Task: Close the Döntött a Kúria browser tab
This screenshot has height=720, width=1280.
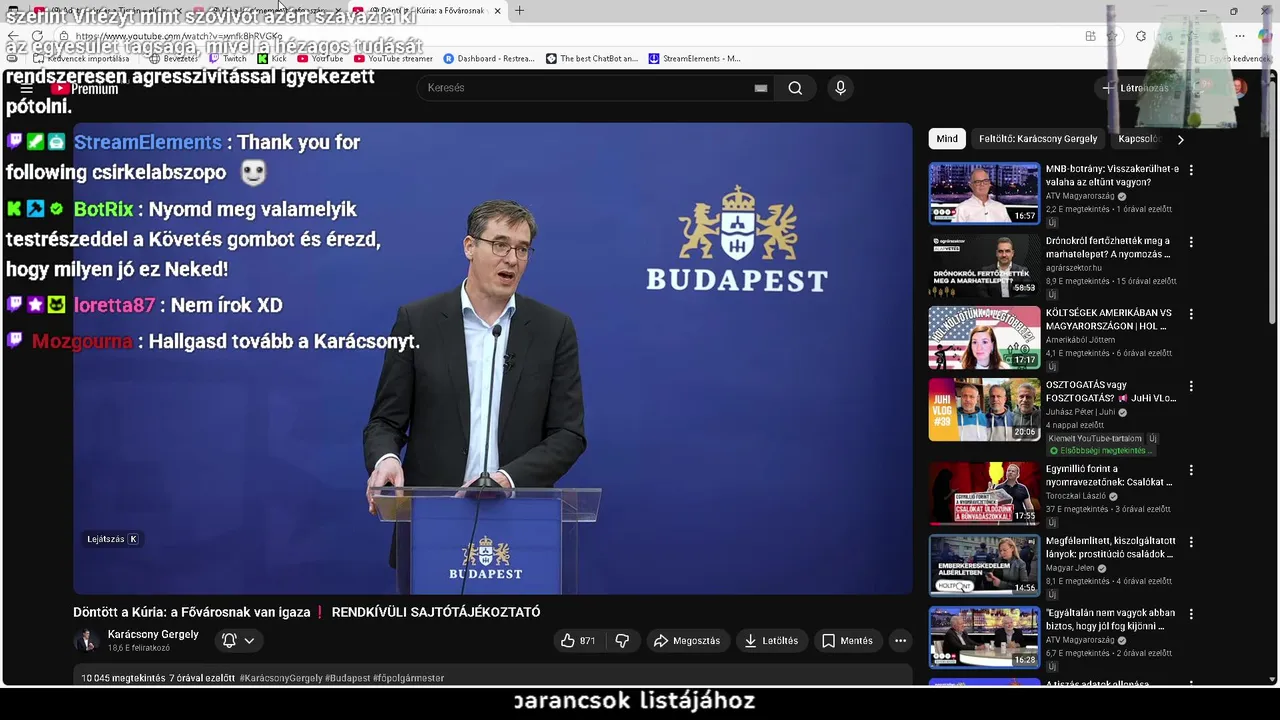Action: pos(497,11)
